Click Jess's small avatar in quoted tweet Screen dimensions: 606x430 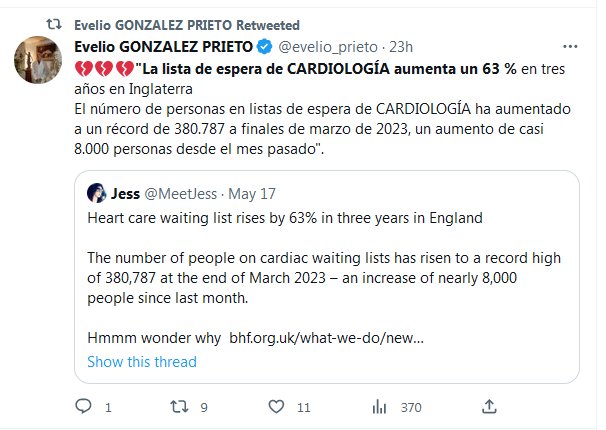pos(97,193)
